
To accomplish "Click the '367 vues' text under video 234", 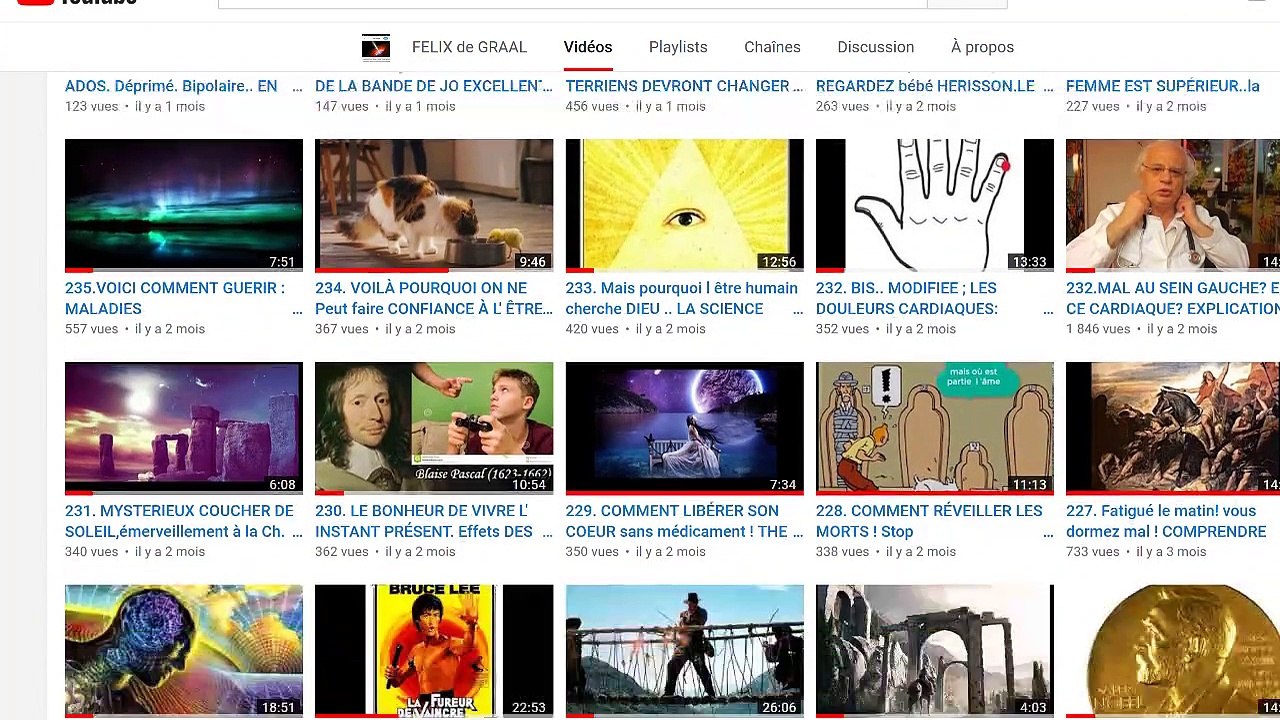I will pyautogui.click(x=342, y=329).
